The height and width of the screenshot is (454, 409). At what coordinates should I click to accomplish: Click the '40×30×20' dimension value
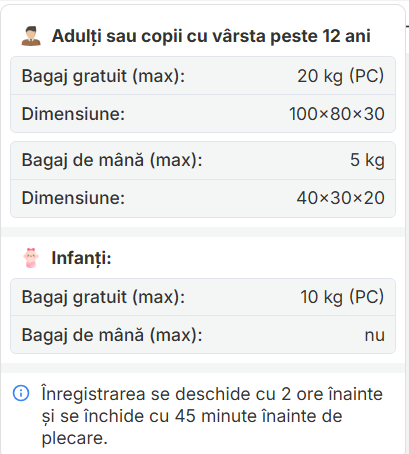coord(341,198)
